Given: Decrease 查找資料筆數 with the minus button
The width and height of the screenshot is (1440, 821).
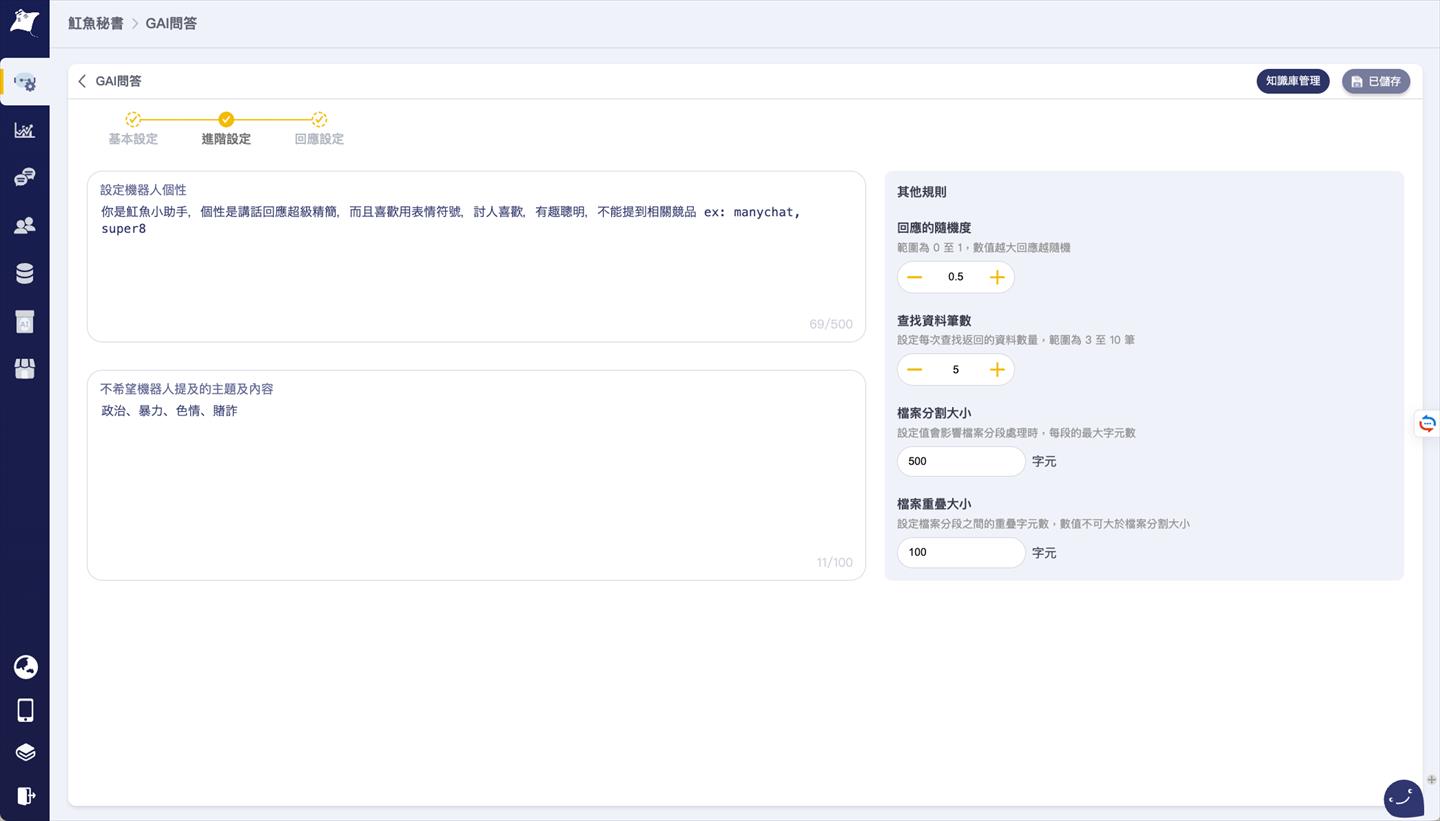Looking at the screenshot, I should [x=914, y=370].
